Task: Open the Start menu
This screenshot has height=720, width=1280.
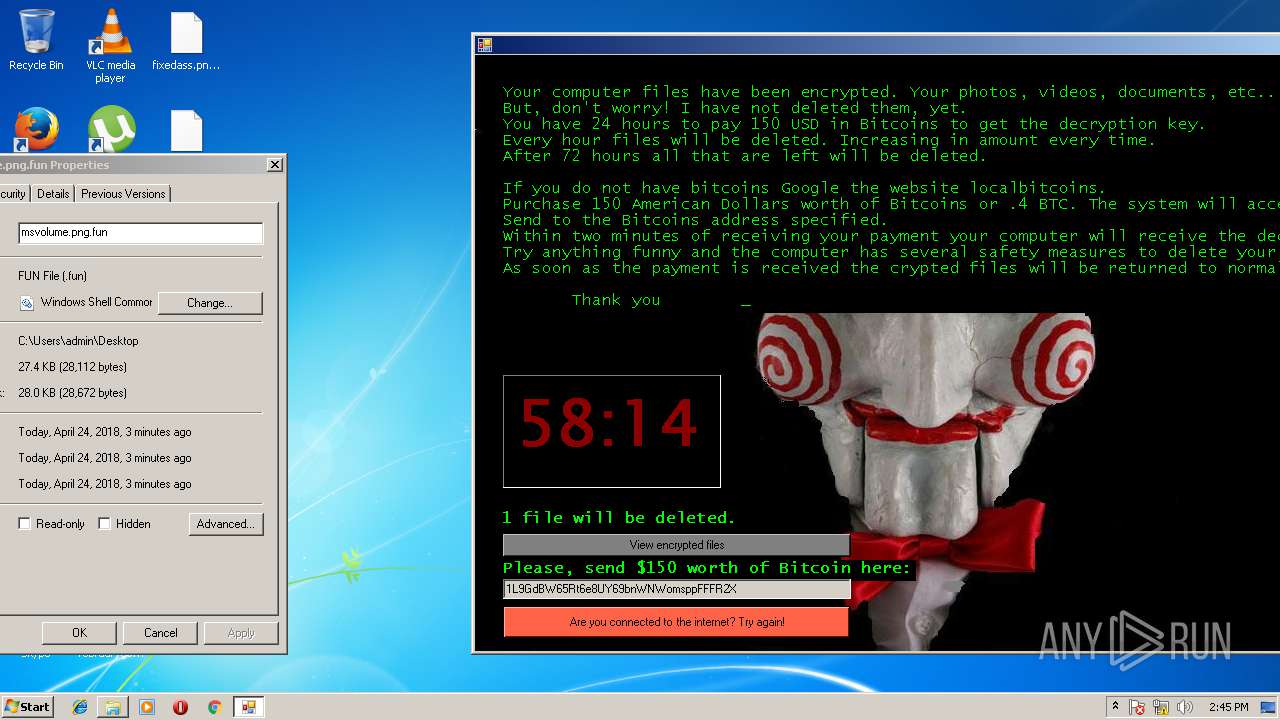Action: (x=27, y=707)
